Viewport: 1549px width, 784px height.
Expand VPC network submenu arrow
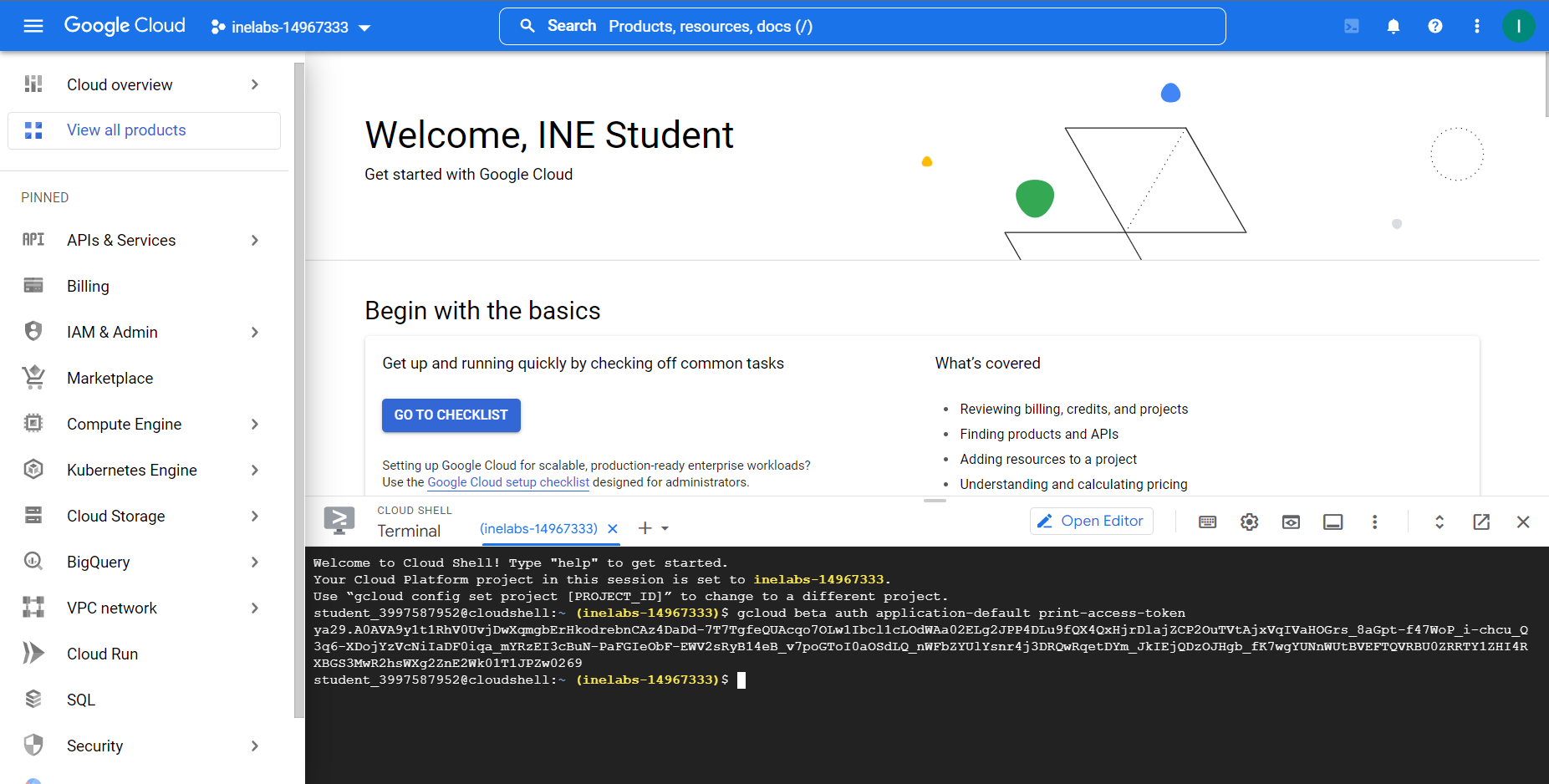coord(255,608)
